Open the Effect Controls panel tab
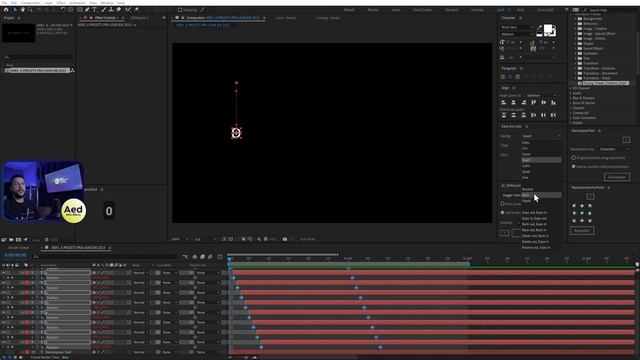 click(x=105, y=18)
